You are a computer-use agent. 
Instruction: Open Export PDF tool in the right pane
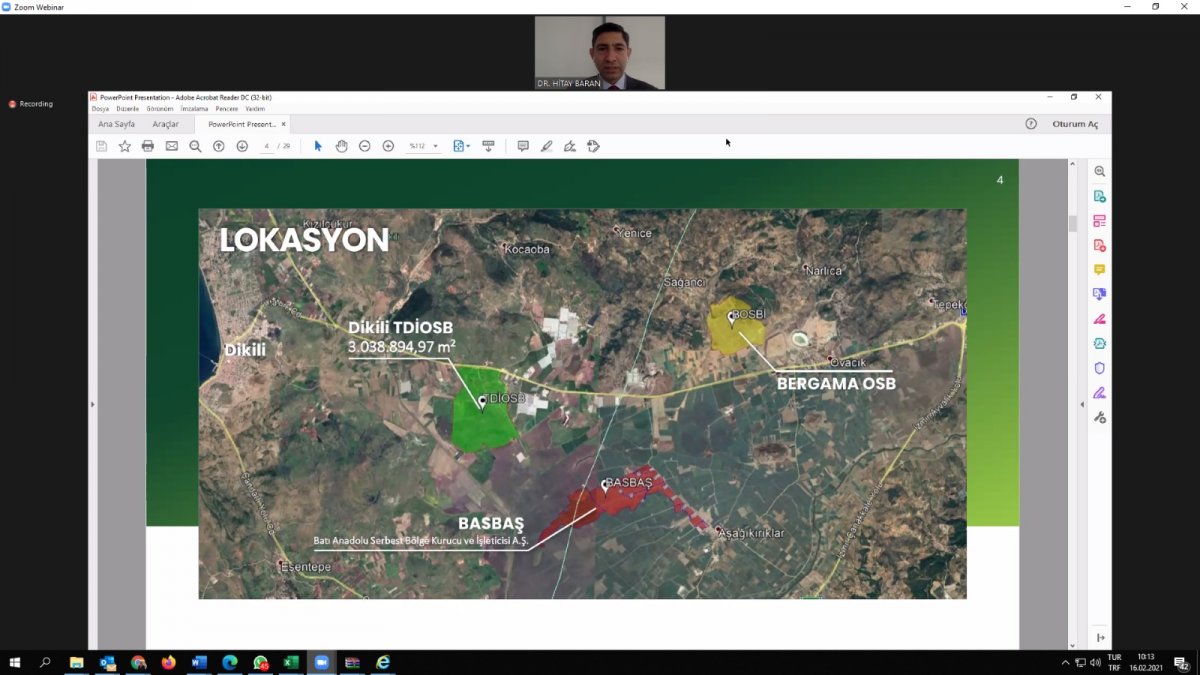pos(1100,196)
